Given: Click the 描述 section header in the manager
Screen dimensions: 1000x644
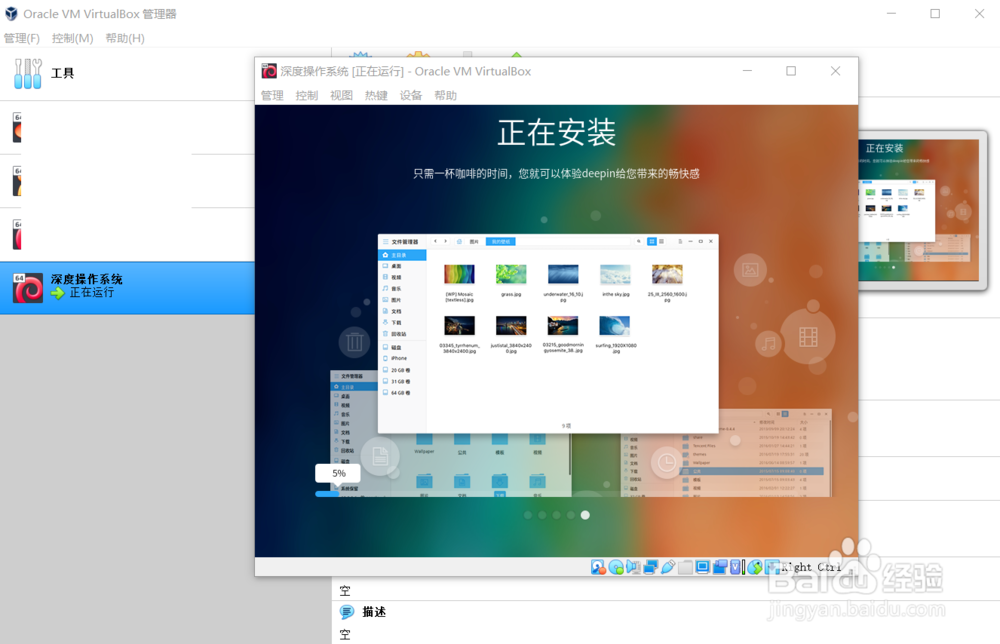Looking at the screenshot, I should [374, 612].
